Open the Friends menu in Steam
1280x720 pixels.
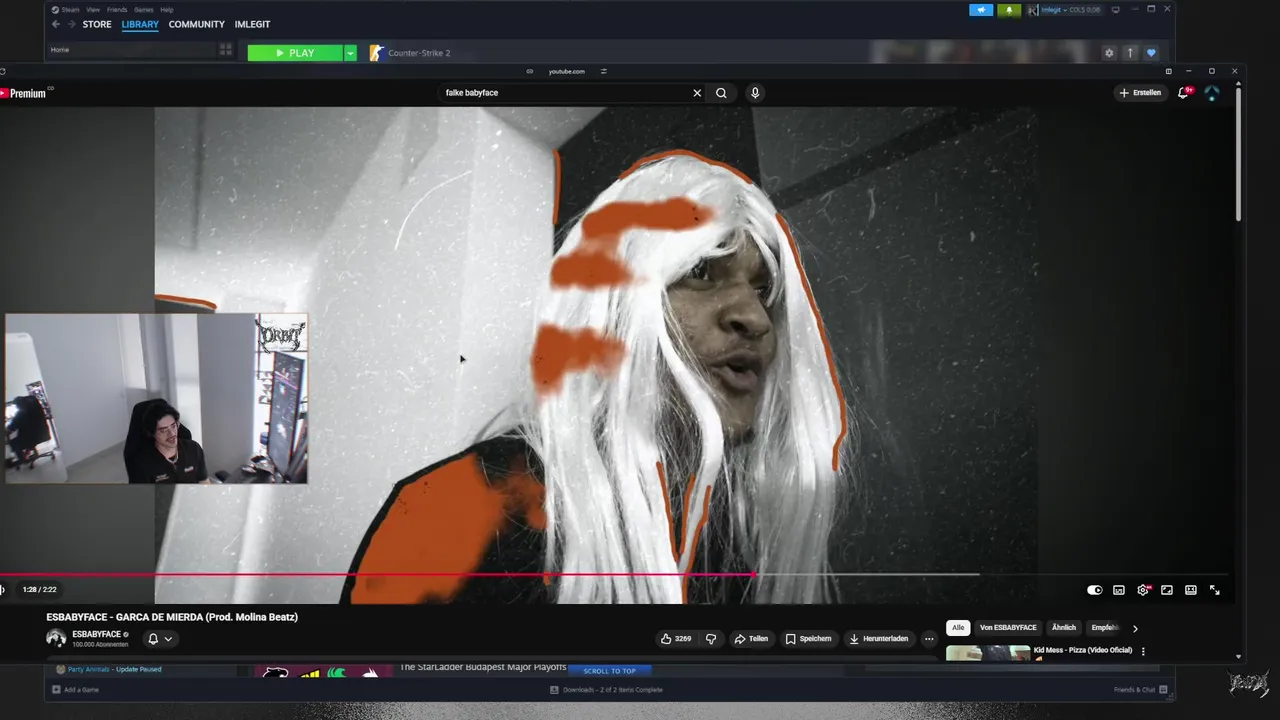tap(117, 9)
